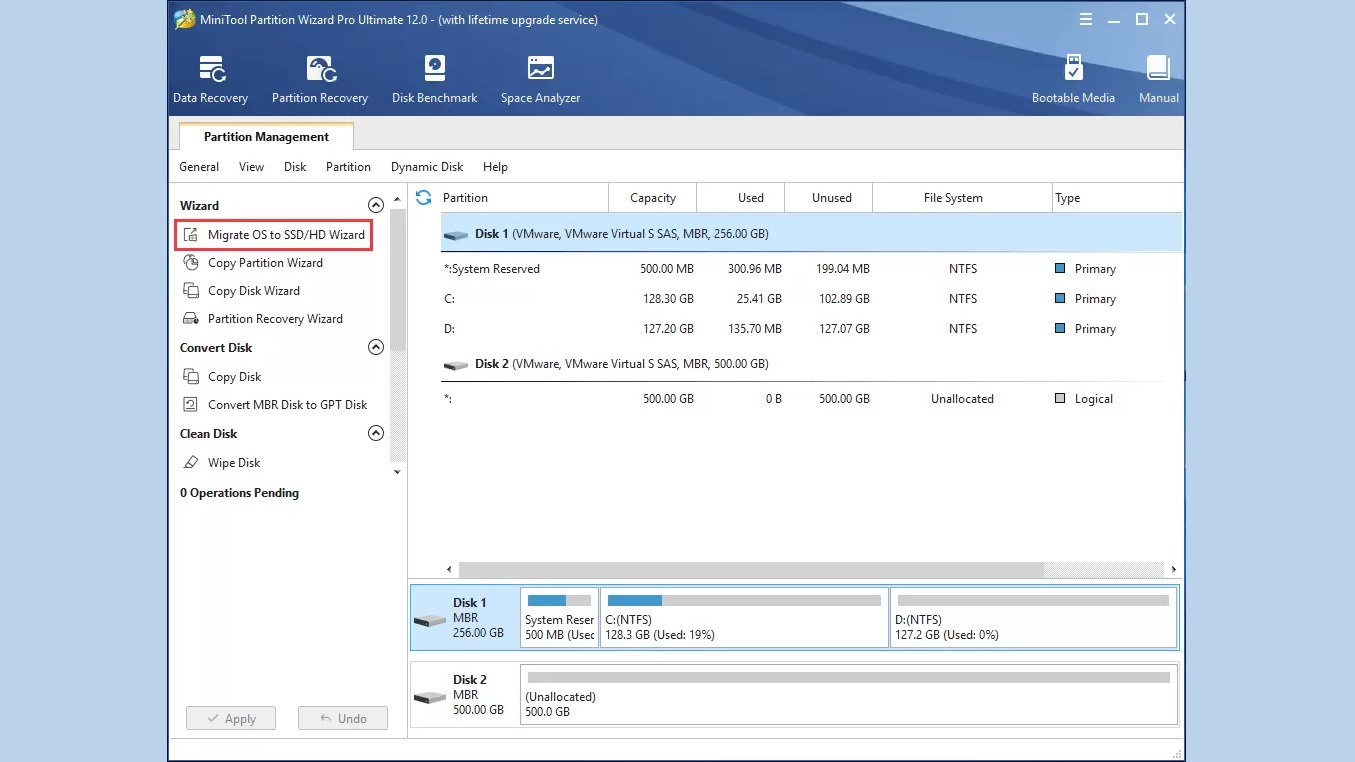Sort by the File System column header
The image size is (1355, 762).
coord(963,198)
